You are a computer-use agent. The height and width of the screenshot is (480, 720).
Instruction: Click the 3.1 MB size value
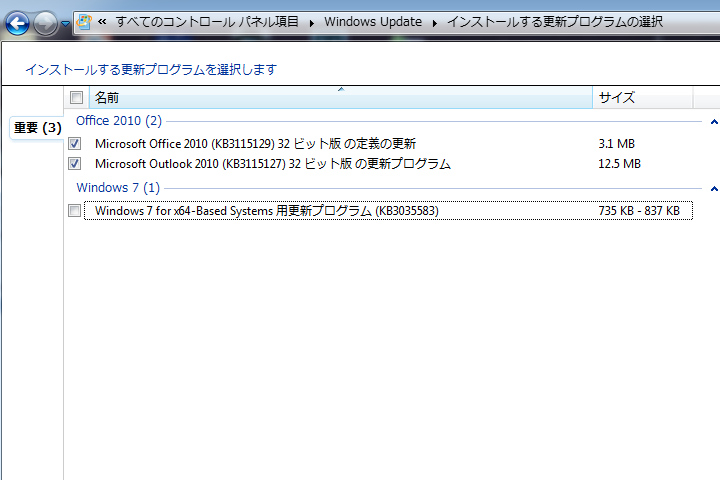(x=616, y=144)
